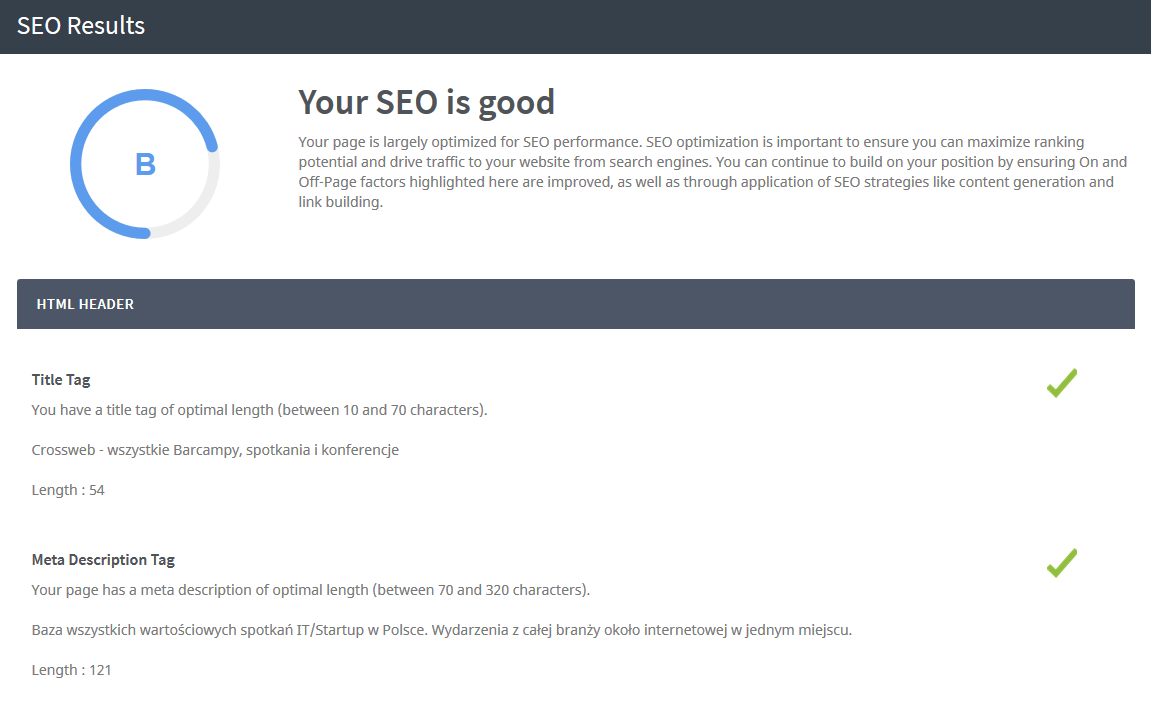This screenshot has height=710, width=1151.
Task: Select the SEO Results header title
Action: 81,26
